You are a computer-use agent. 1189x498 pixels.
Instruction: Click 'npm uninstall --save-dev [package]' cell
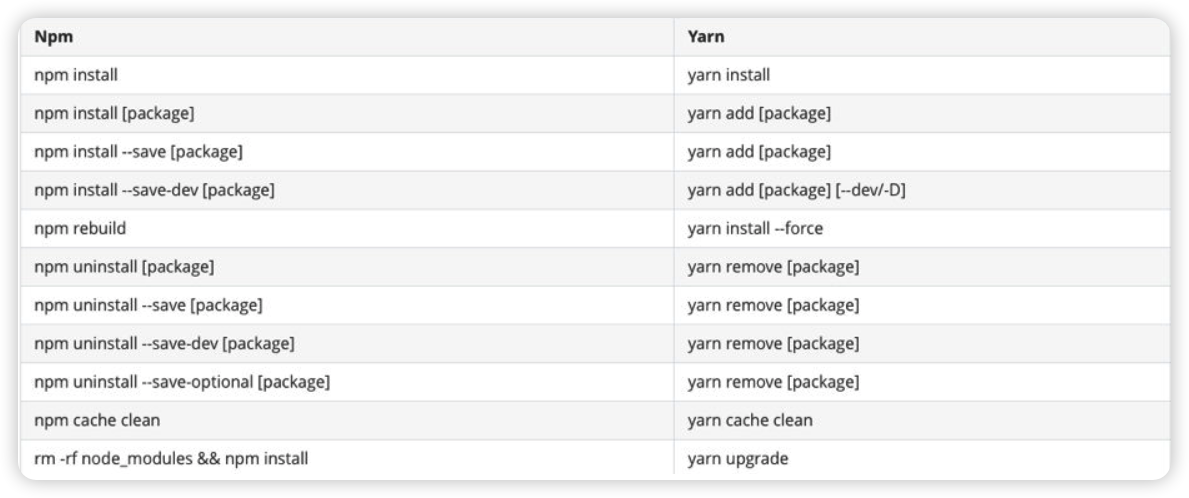347,343
